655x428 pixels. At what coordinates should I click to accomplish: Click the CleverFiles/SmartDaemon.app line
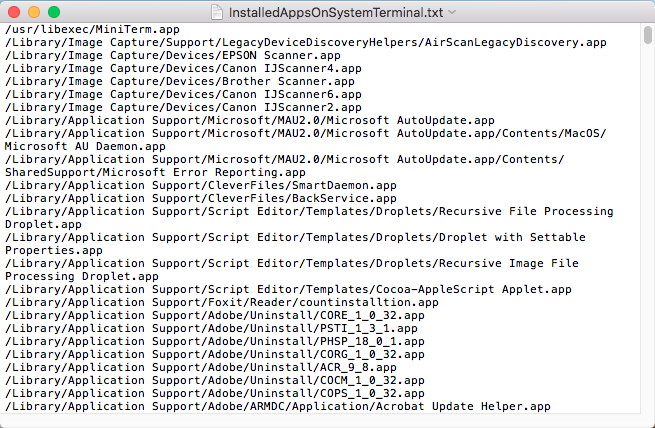pyautogui.click(x=201, y=185)
